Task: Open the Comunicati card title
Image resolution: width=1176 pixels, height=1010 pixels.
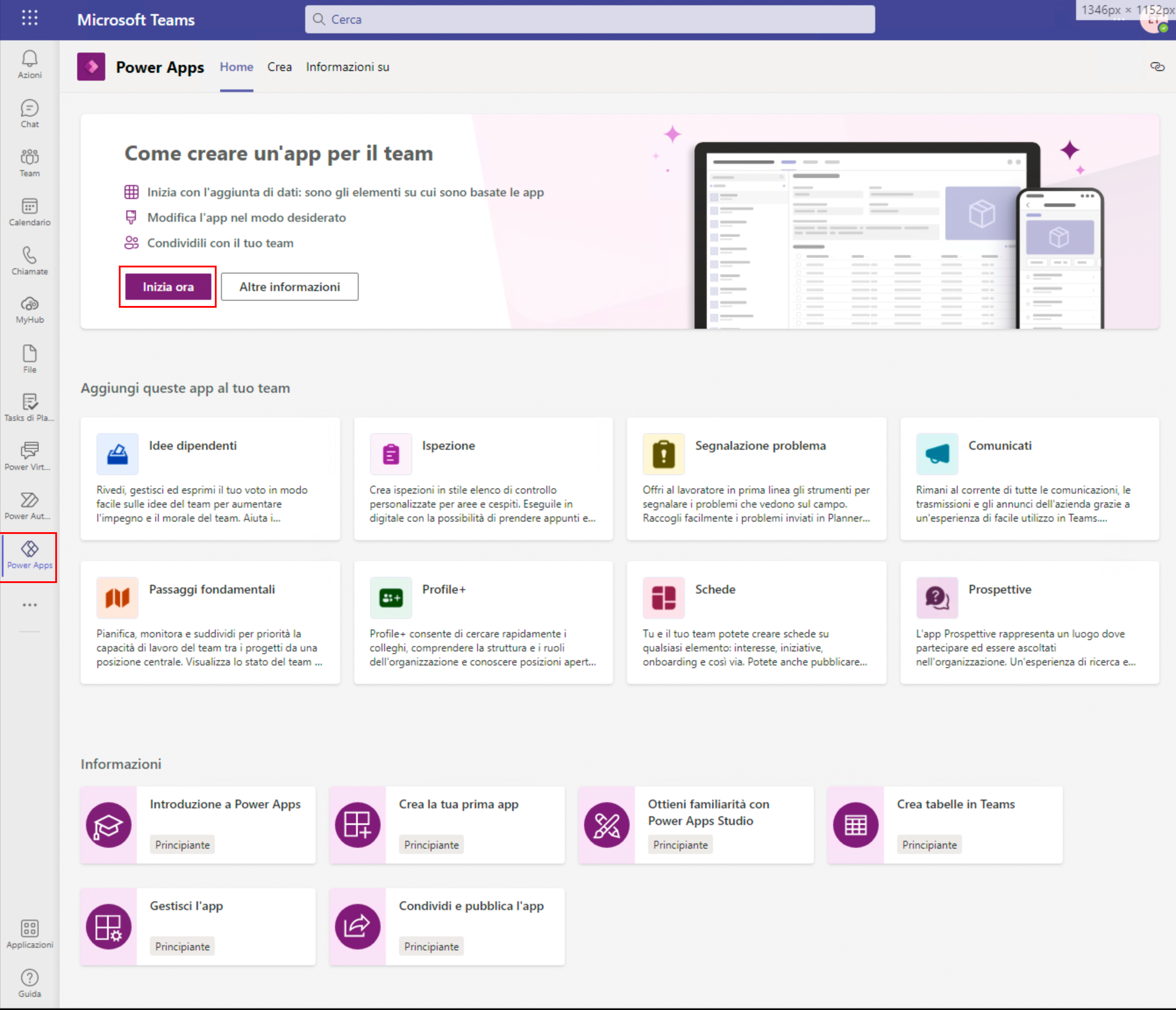Action: coord(1000,446)
